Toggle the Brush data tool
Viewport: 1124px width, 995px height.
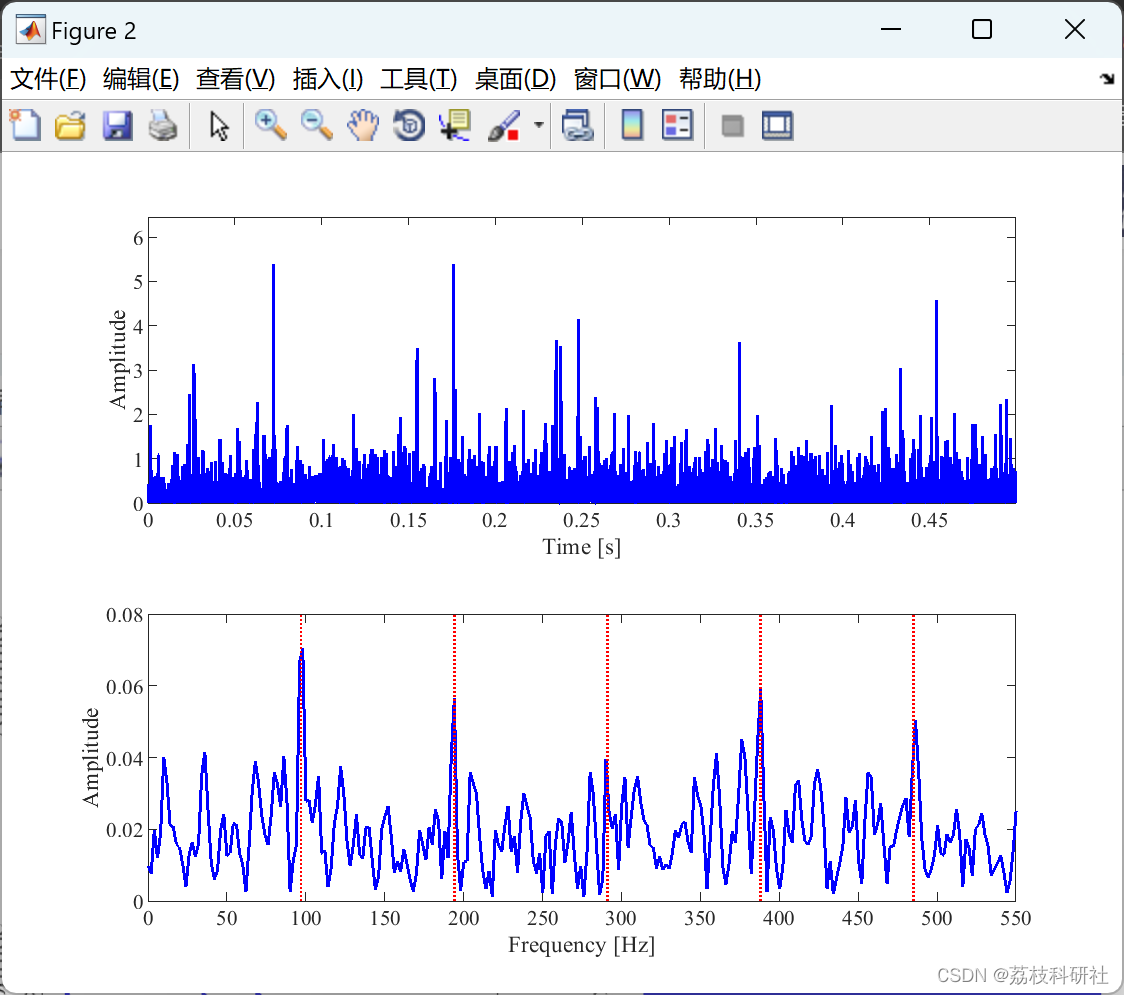pyautogui.click(x=503, y=125)
